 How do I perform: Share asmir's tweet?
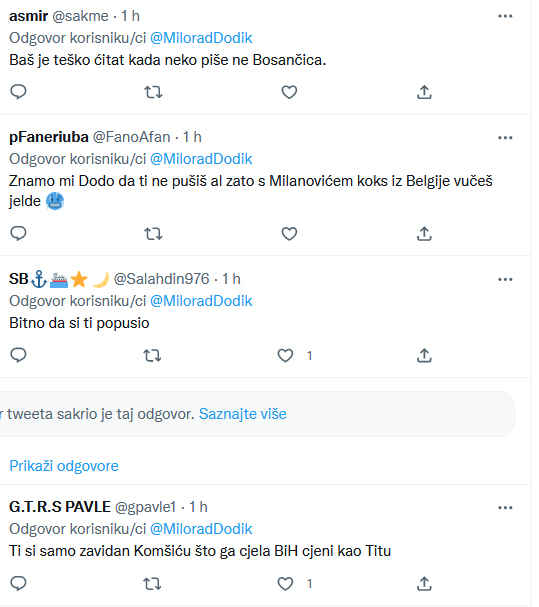(x=424, y=92)
